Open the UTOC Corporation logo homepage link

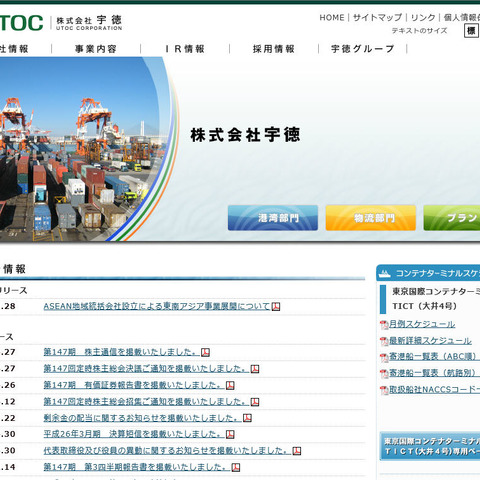pos(61,23)
